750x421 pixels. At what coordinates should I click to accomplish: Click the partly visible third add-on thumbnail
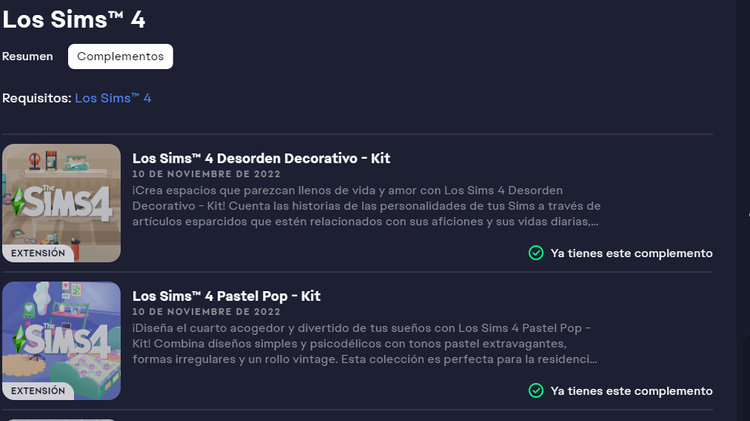click(61, 420)
